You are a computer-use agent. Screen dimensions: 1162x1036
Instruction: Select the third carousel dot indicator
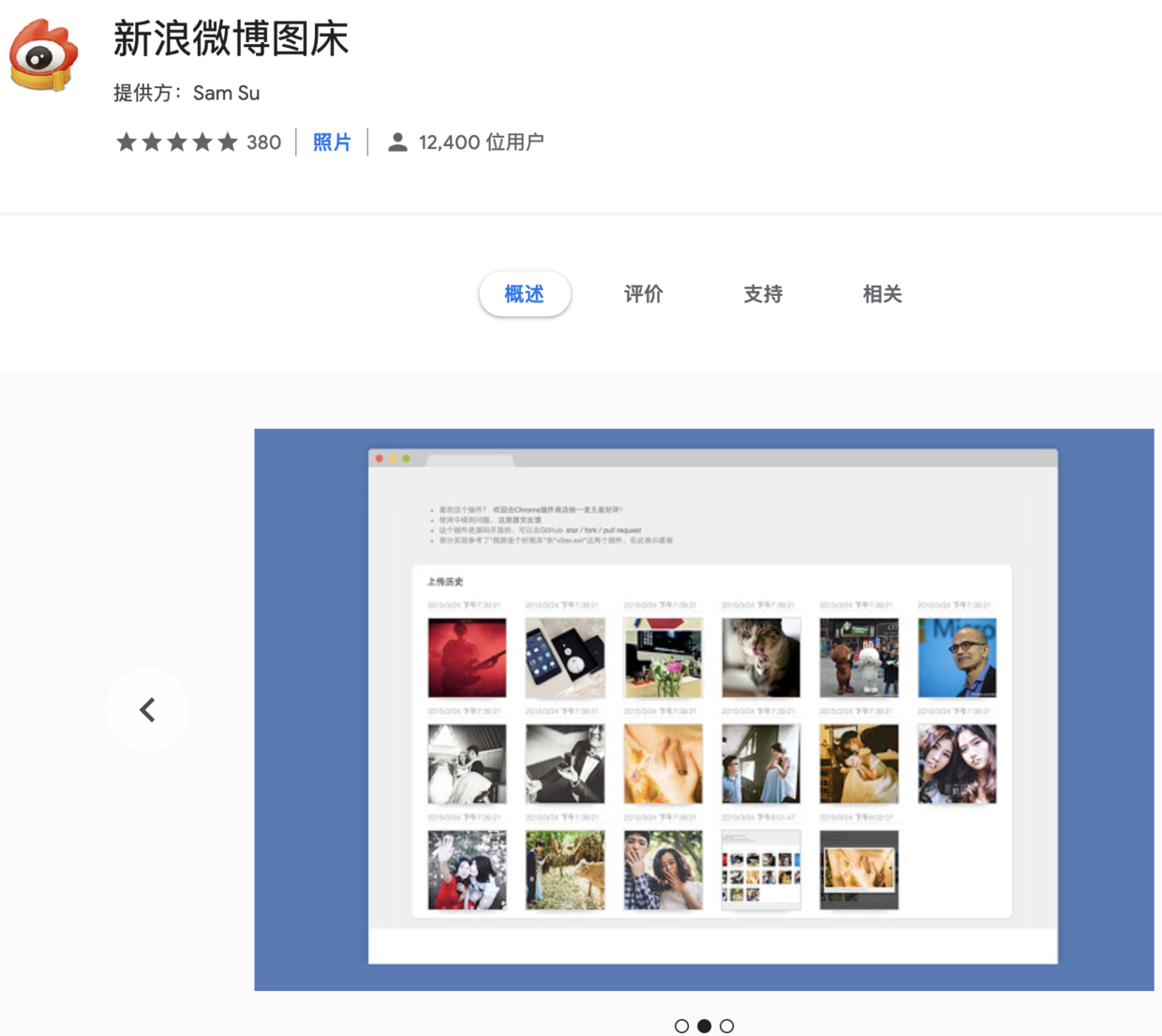point(727,1026)
